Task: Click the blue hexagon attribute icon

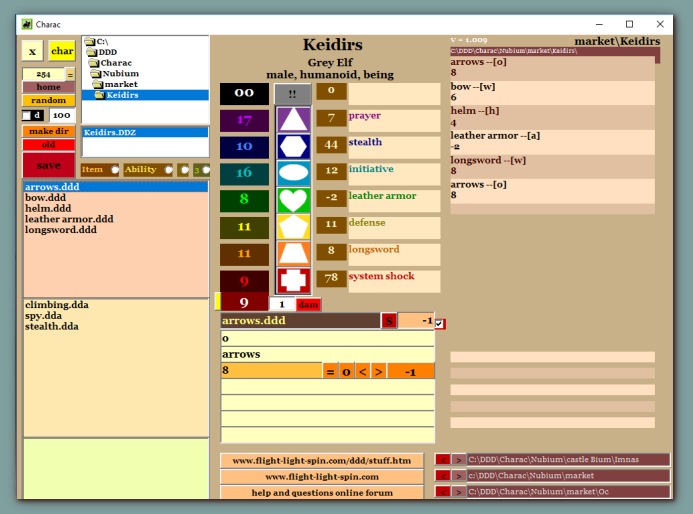Action: click(x=293, y=146)
